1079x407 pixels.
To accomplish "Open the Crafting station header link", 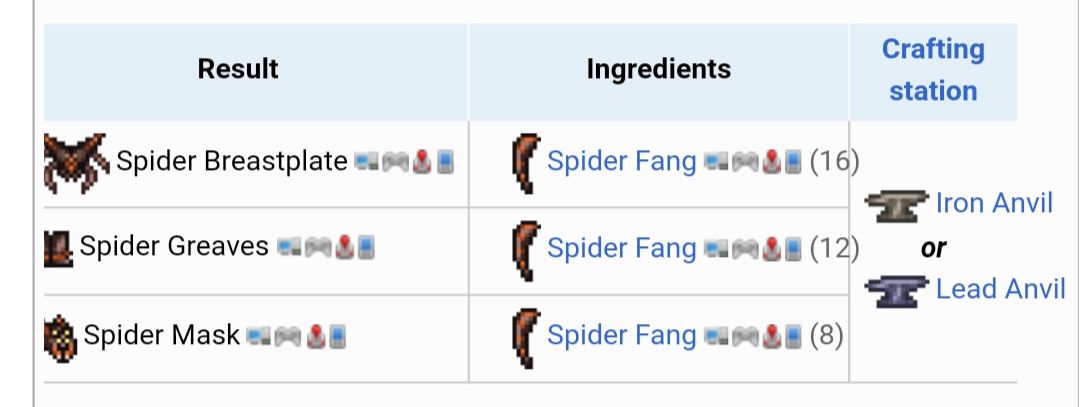I will pos(933,70).
